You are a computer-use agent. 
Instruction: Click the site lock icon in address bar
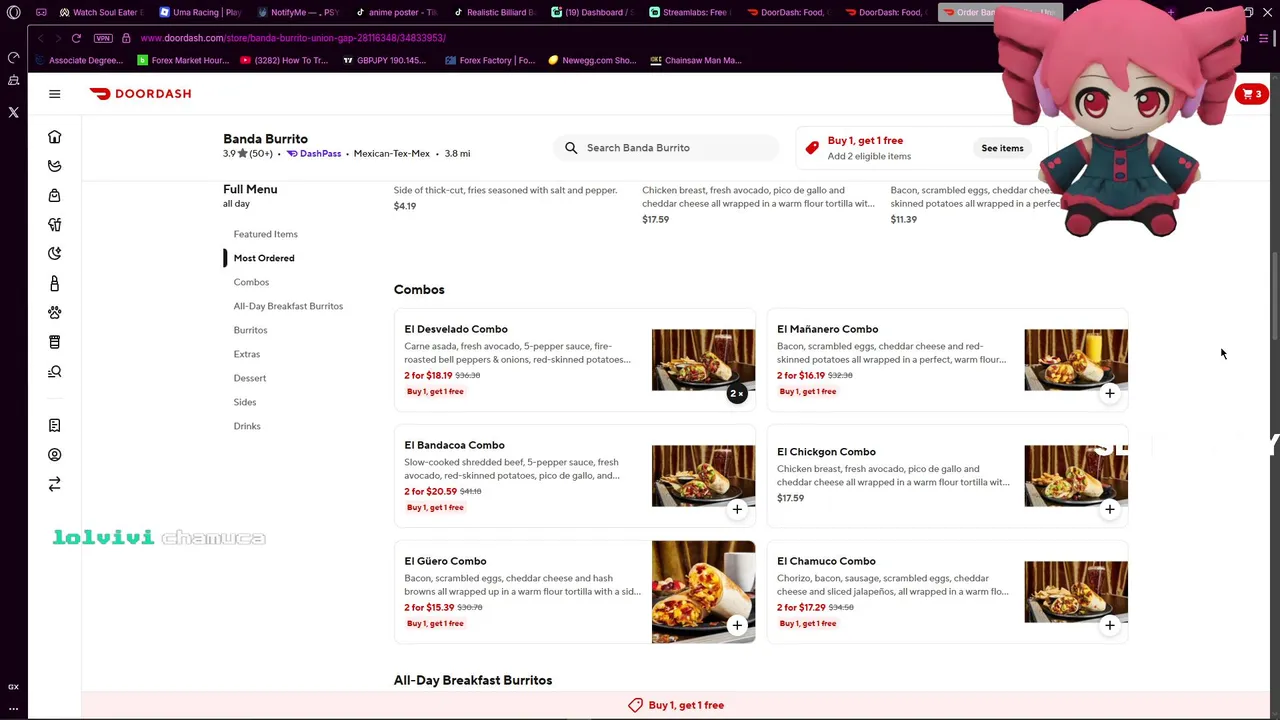126,38
